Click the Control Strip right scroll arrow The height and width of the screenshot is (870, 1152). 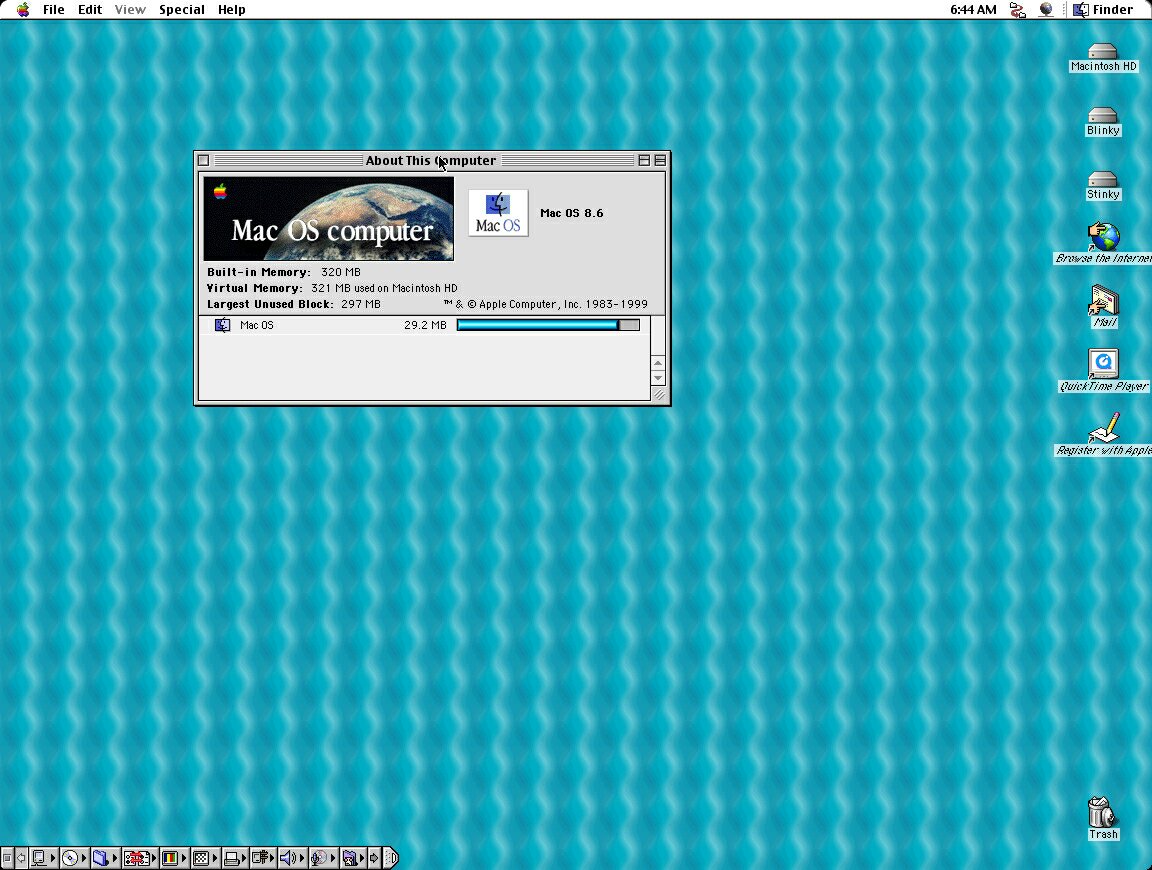click(374, 858)
